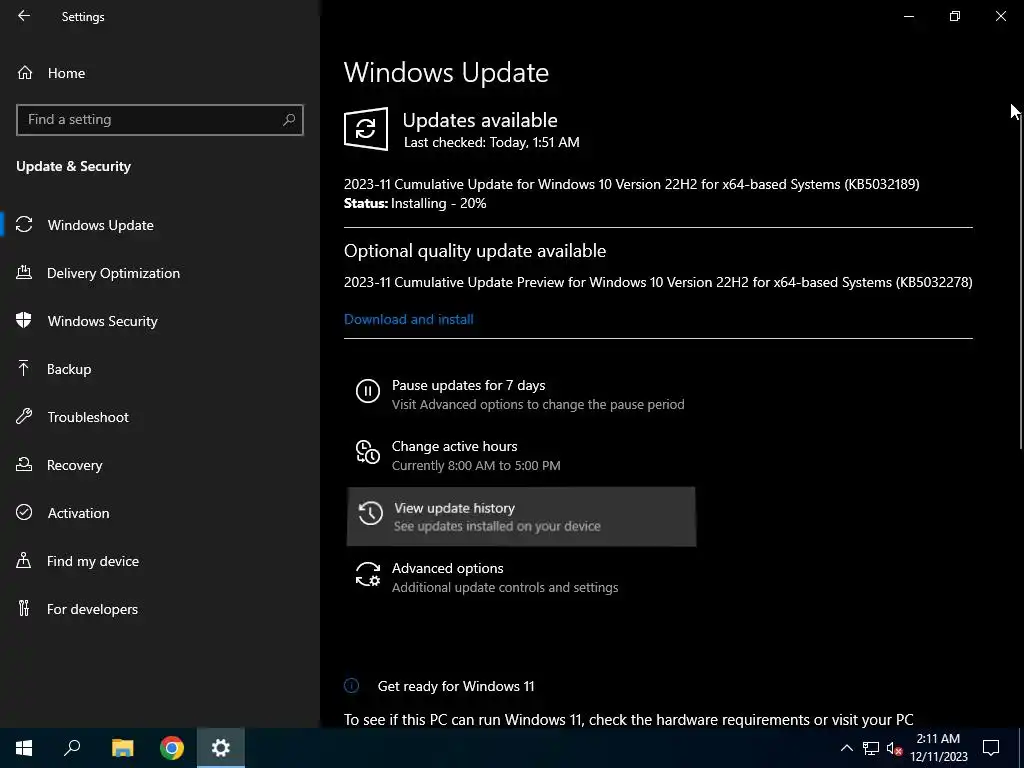
Task: Click the KB5032189 cumulative update title
Action: (632, 184)
